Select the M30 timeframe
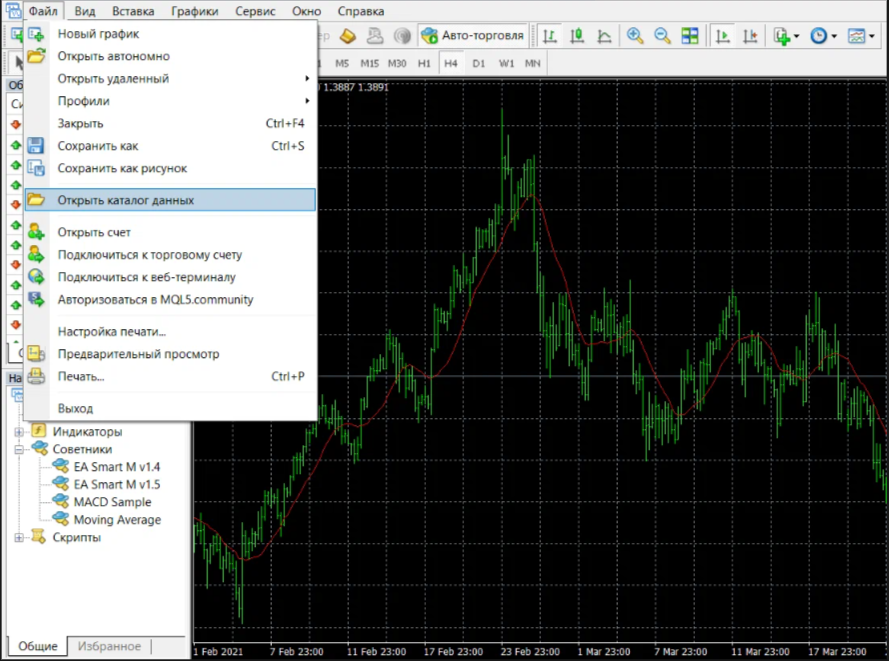 tap(397, 63)
